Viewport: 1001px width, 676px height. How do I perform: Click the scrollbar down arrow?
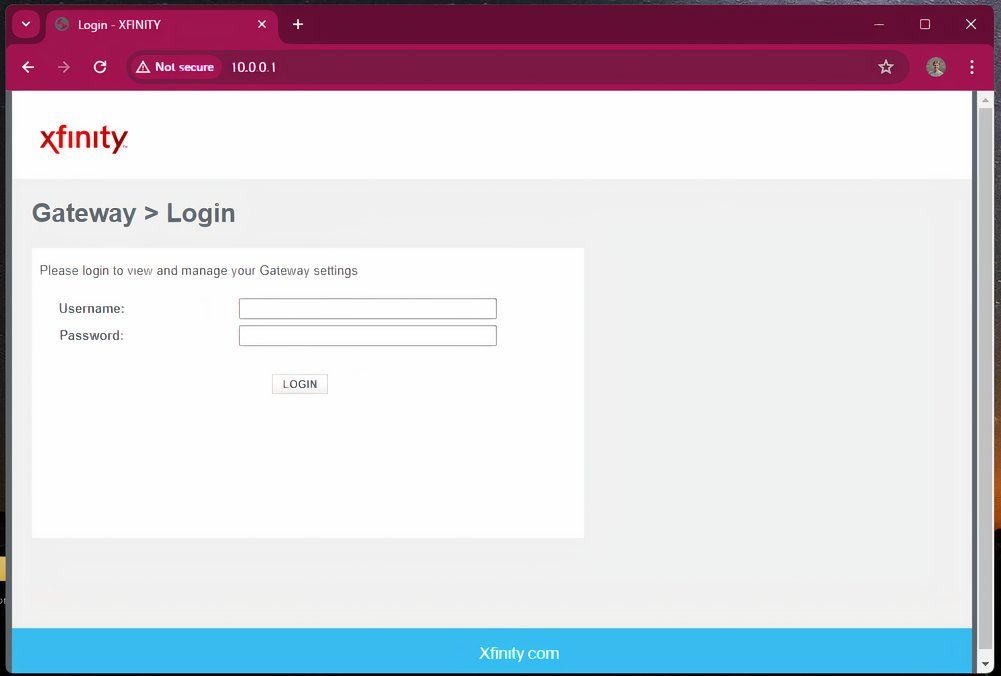click(985, 663)
